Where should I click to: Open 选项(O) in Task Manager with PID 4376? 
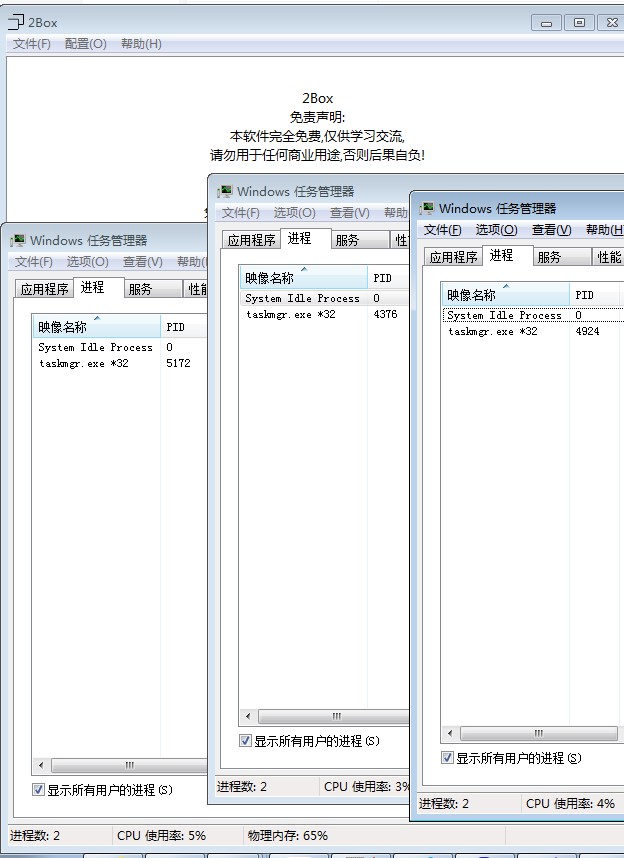(294, 213)
